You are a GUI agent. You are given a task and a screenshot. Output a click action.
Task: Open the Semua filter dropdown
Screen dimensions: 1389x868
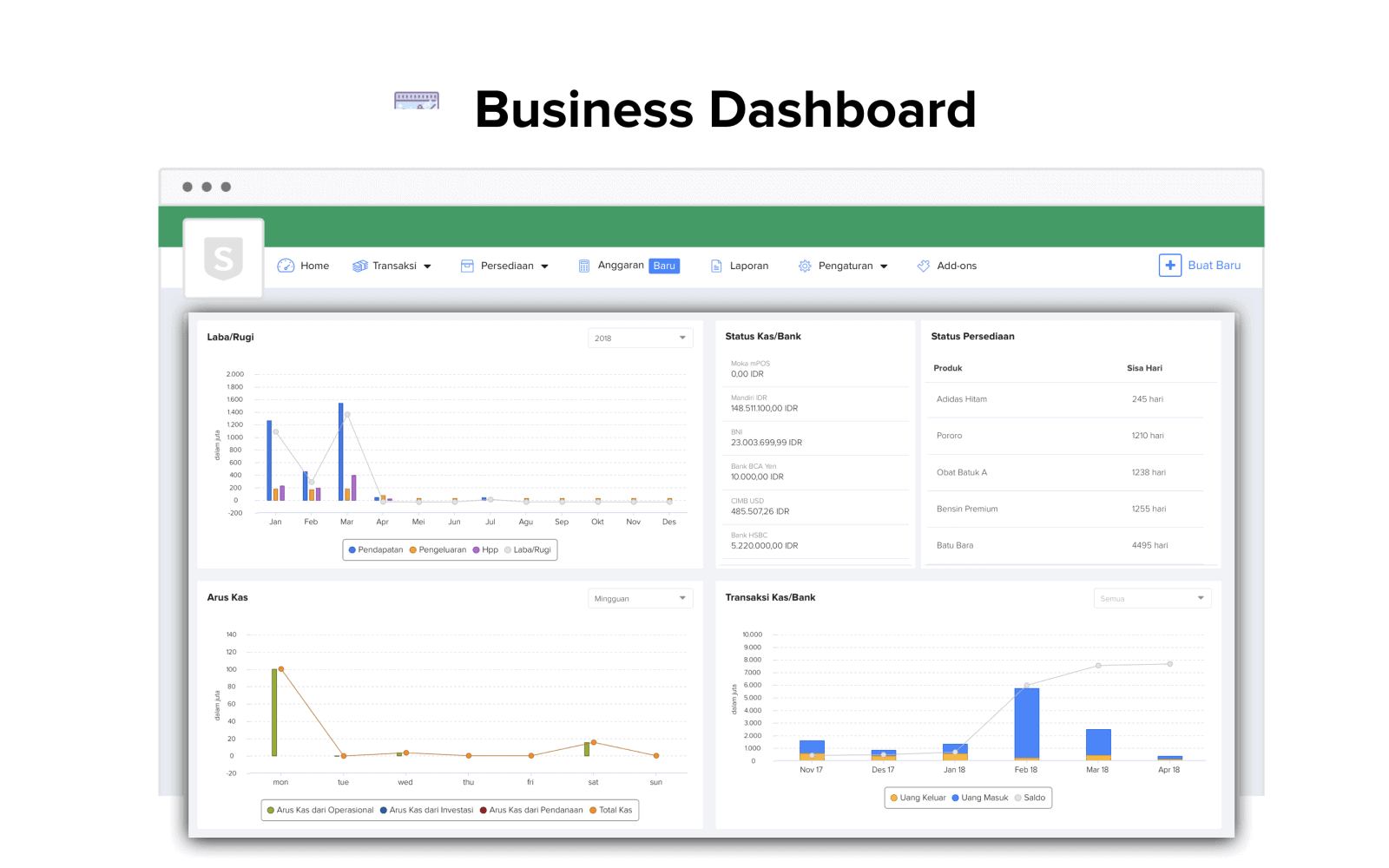pyautogui.click(x=1152, y=598)
